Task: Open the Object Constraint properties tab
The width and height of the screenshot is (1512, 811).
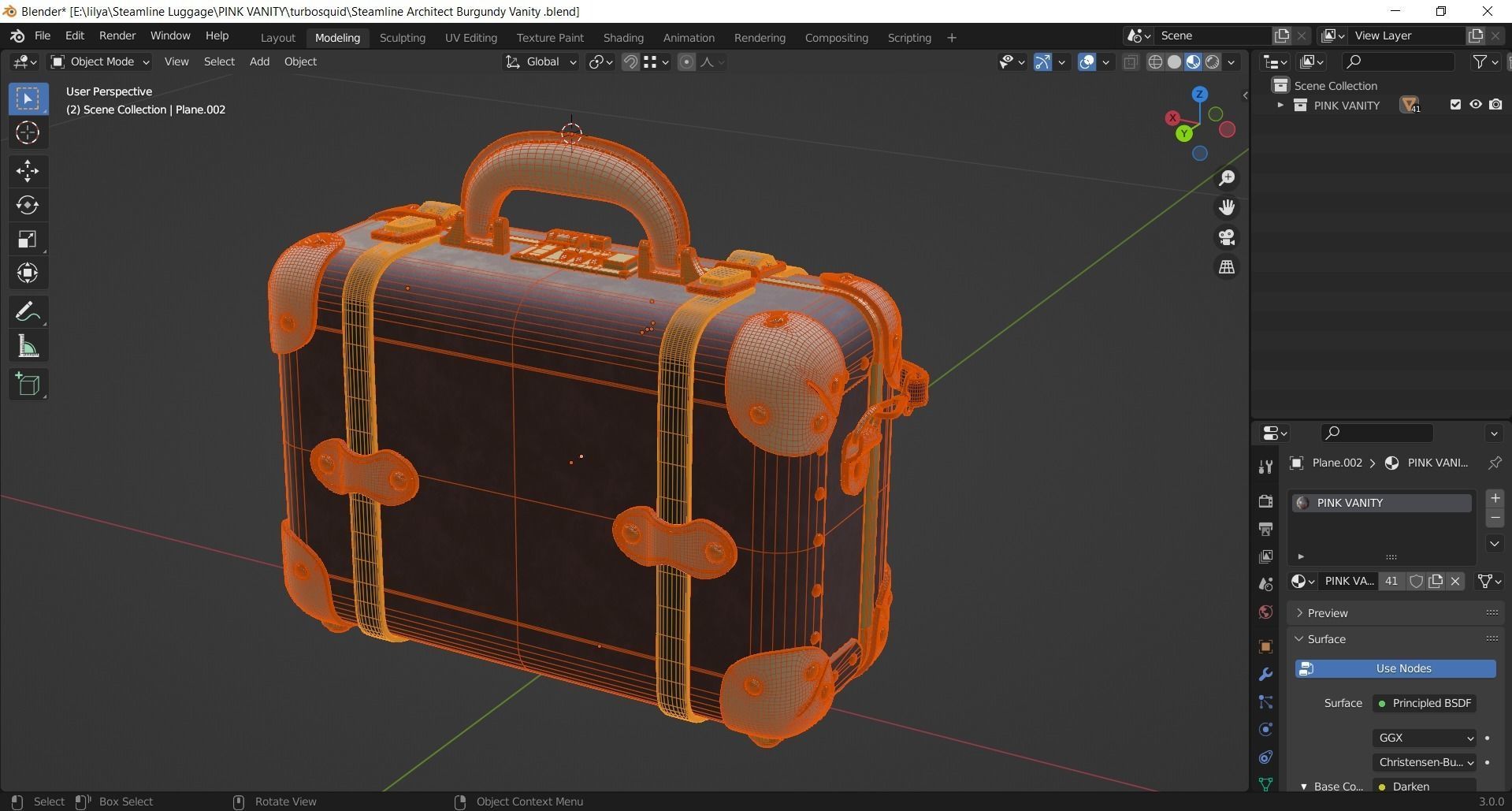Action: [1265, 757]
